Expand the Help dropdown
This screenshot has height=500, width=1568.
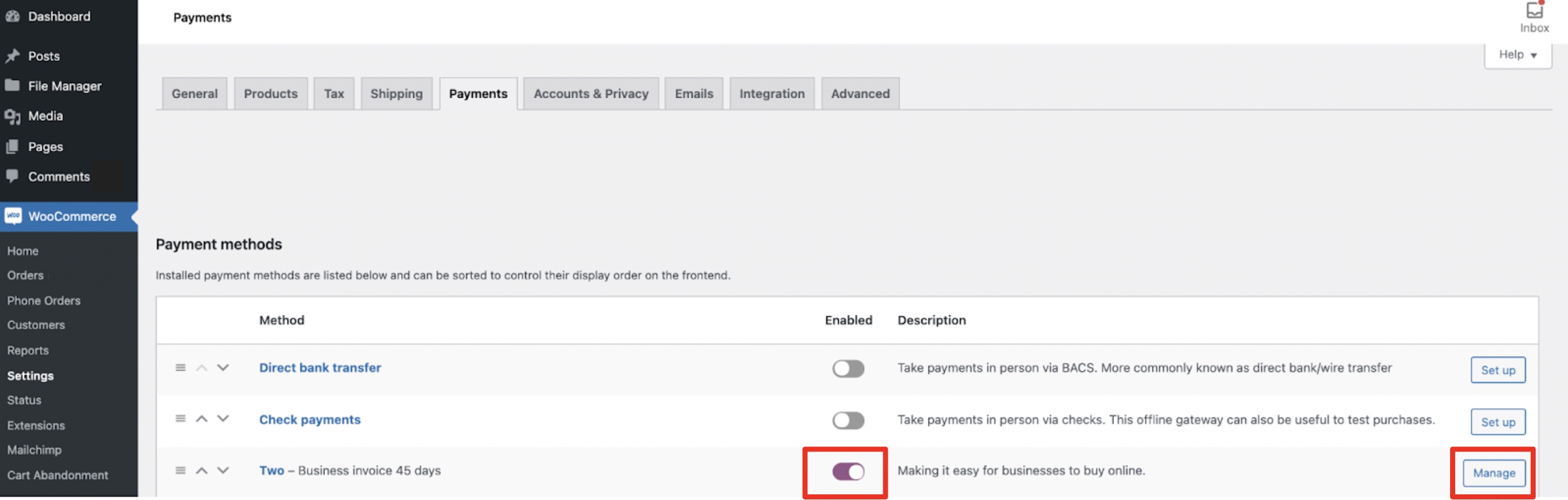pyautogui.click(x=1517, y=55)
